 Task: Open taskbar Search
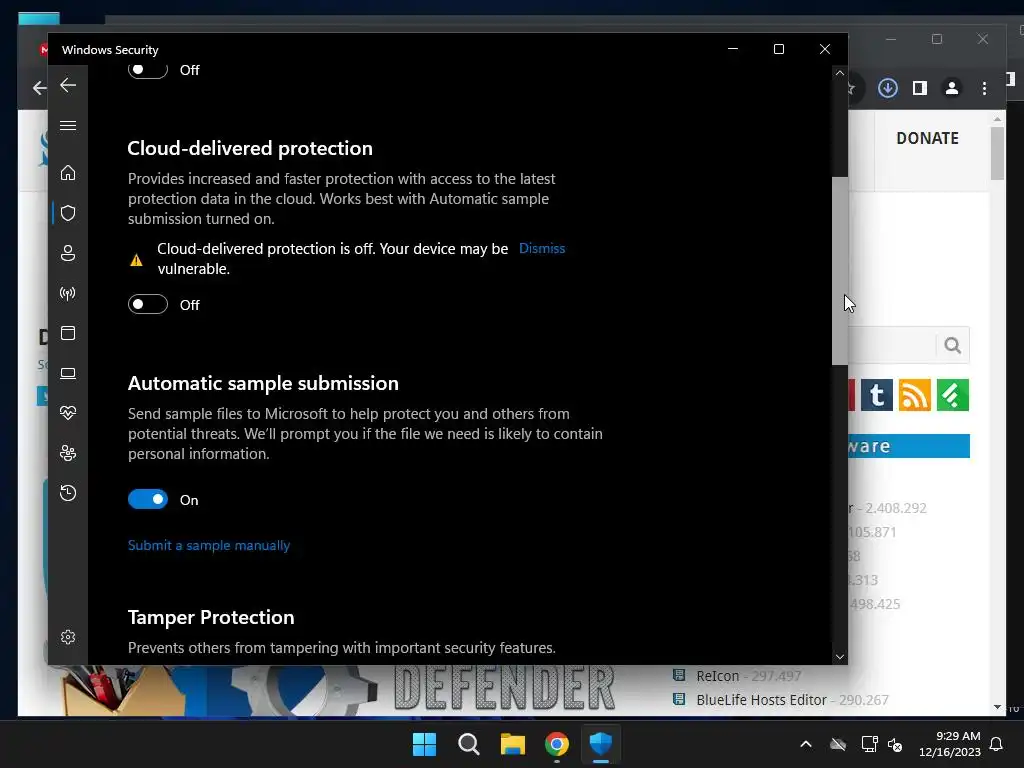click(468, 744)
